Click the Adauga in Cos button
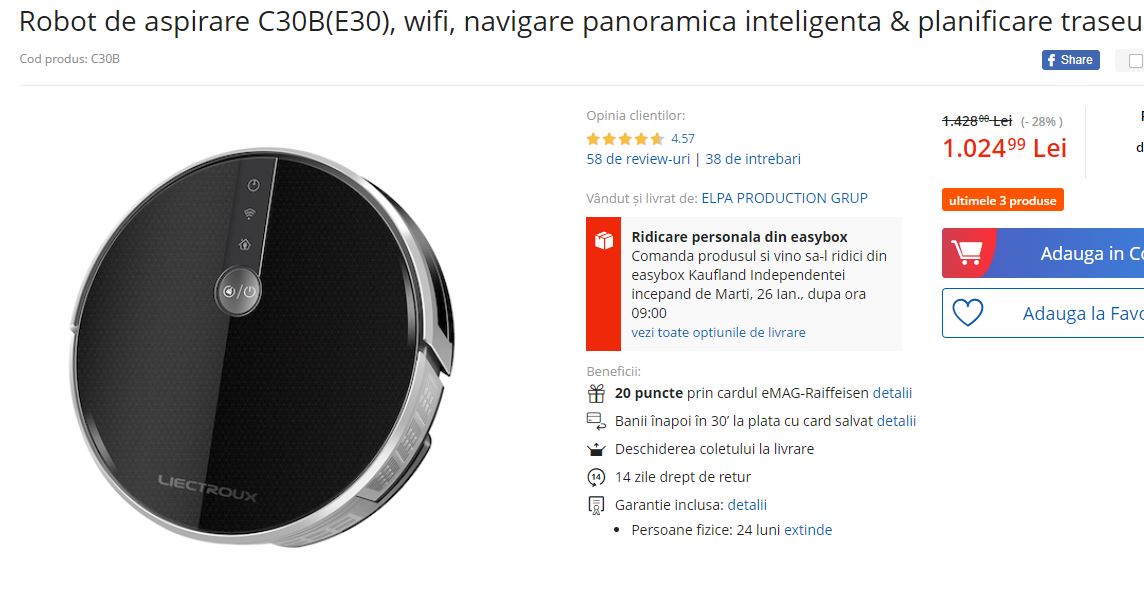The image size is (1144, 611). pos(1043,253)
